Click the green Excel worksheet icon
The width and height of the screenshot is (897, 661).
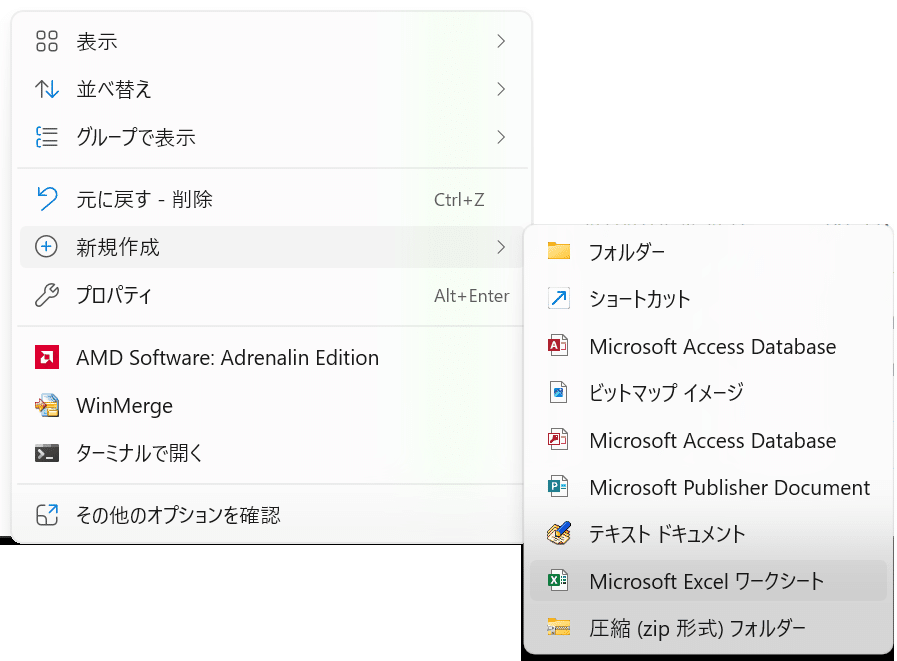click(x=558, y=580)
